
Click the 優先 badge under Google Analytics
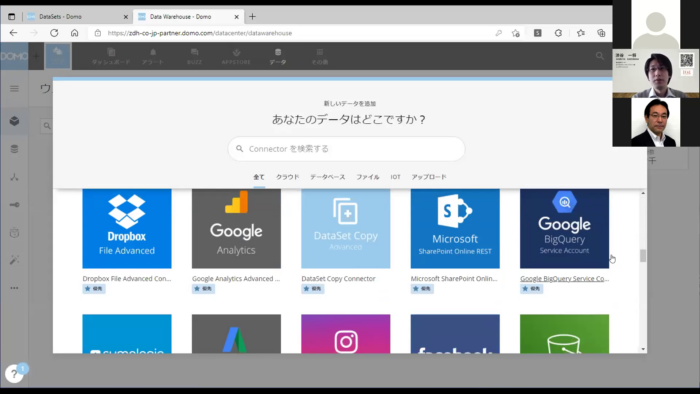click(x=203, y=289)
